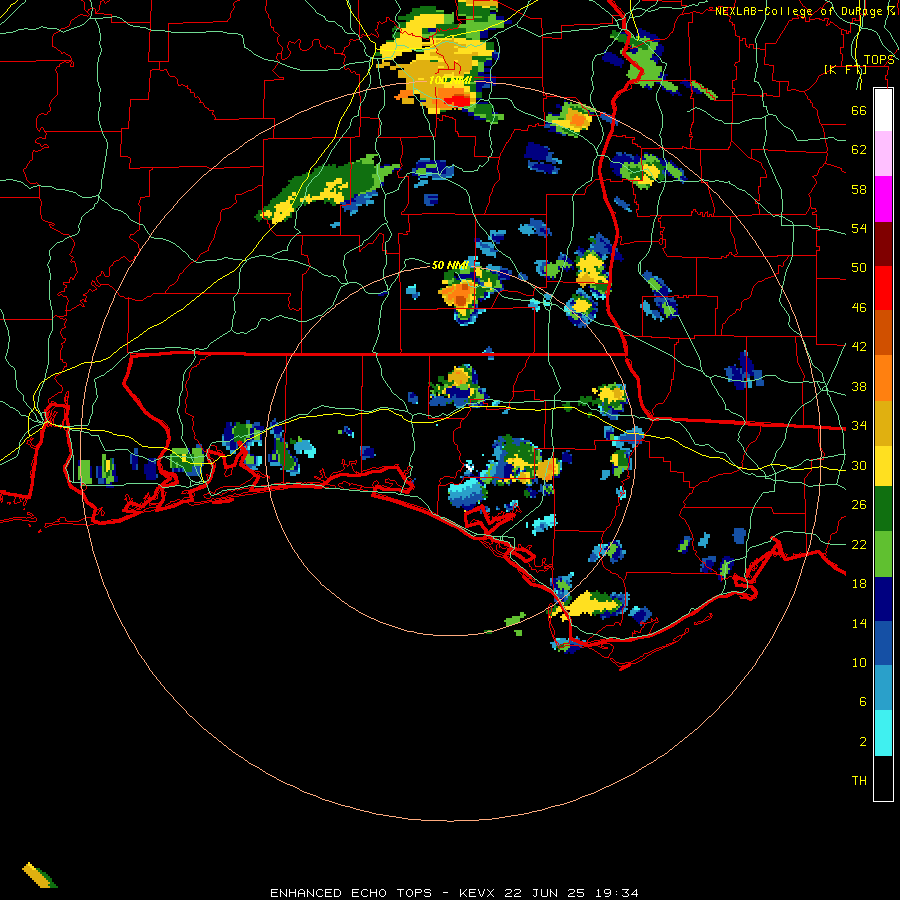Pick the magenta swatch on the color scale
The width and height of the screenshot is (900, 900).
point(883,199)
